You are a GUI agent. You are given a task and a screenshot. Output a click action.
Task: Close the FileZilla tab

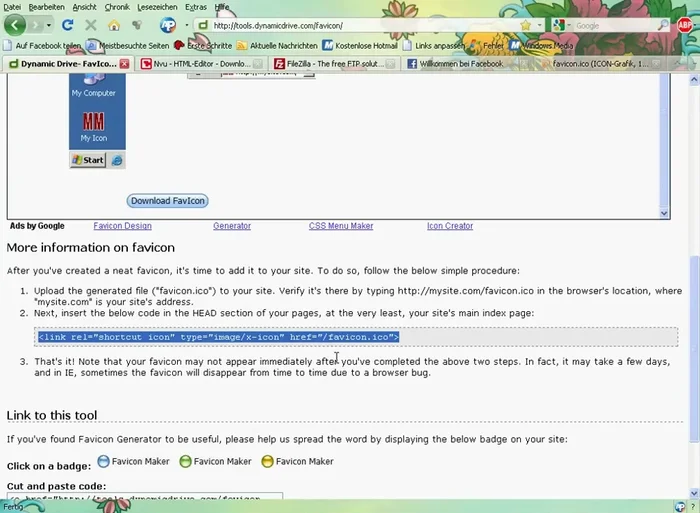pyautogui.click(x=391, y=64)
